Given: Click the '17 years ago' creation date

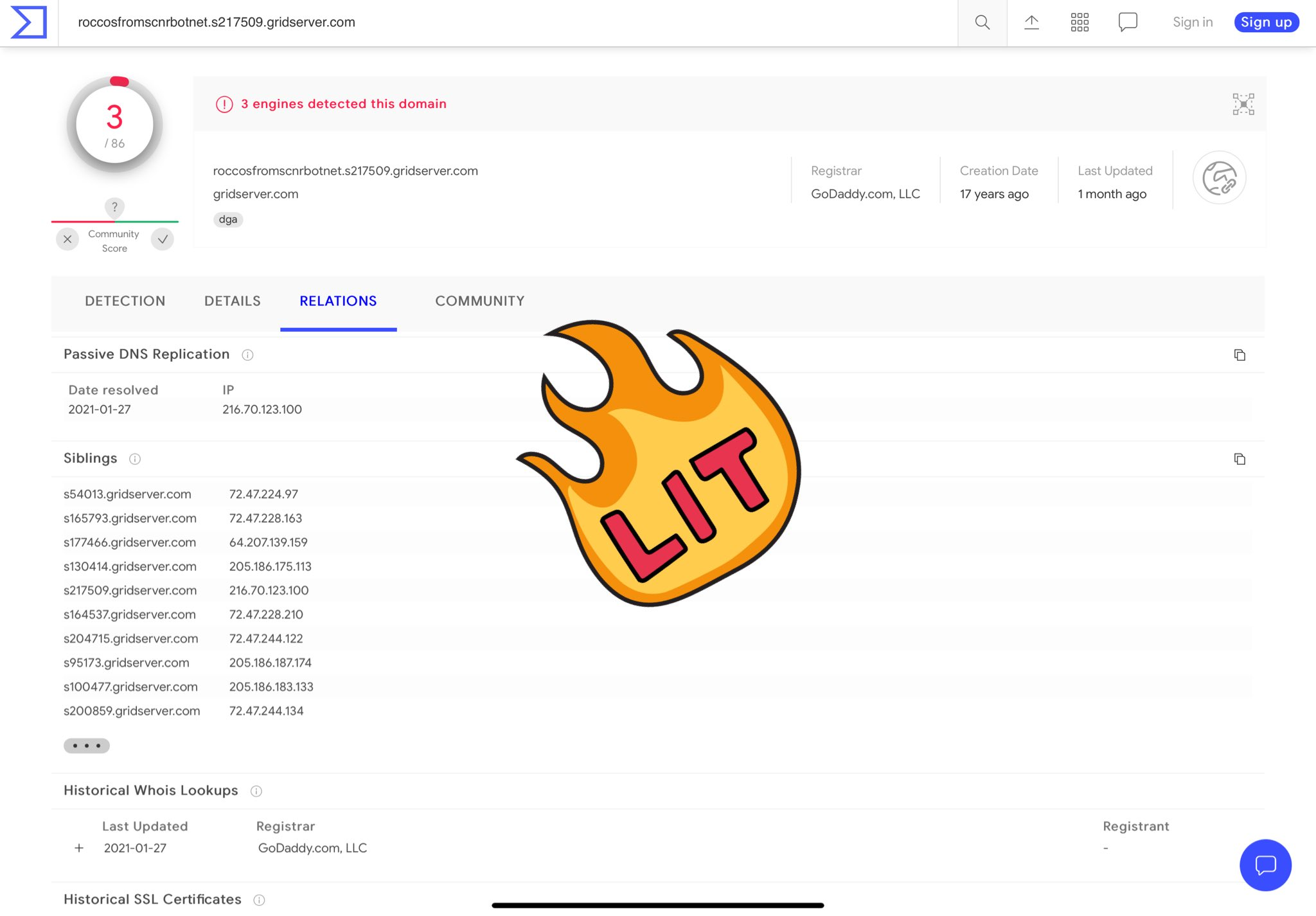Looking at the screenshot, I should 994,194.
